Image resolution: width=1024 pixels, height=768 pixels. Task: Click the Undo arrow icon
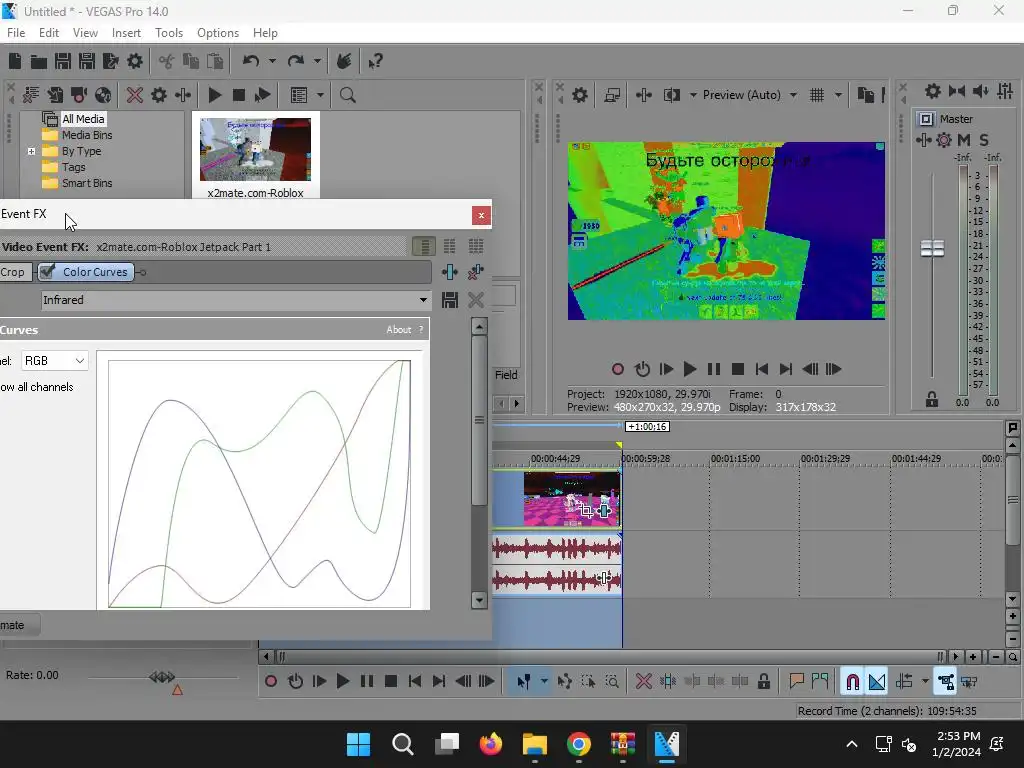(x=251, y=61)
